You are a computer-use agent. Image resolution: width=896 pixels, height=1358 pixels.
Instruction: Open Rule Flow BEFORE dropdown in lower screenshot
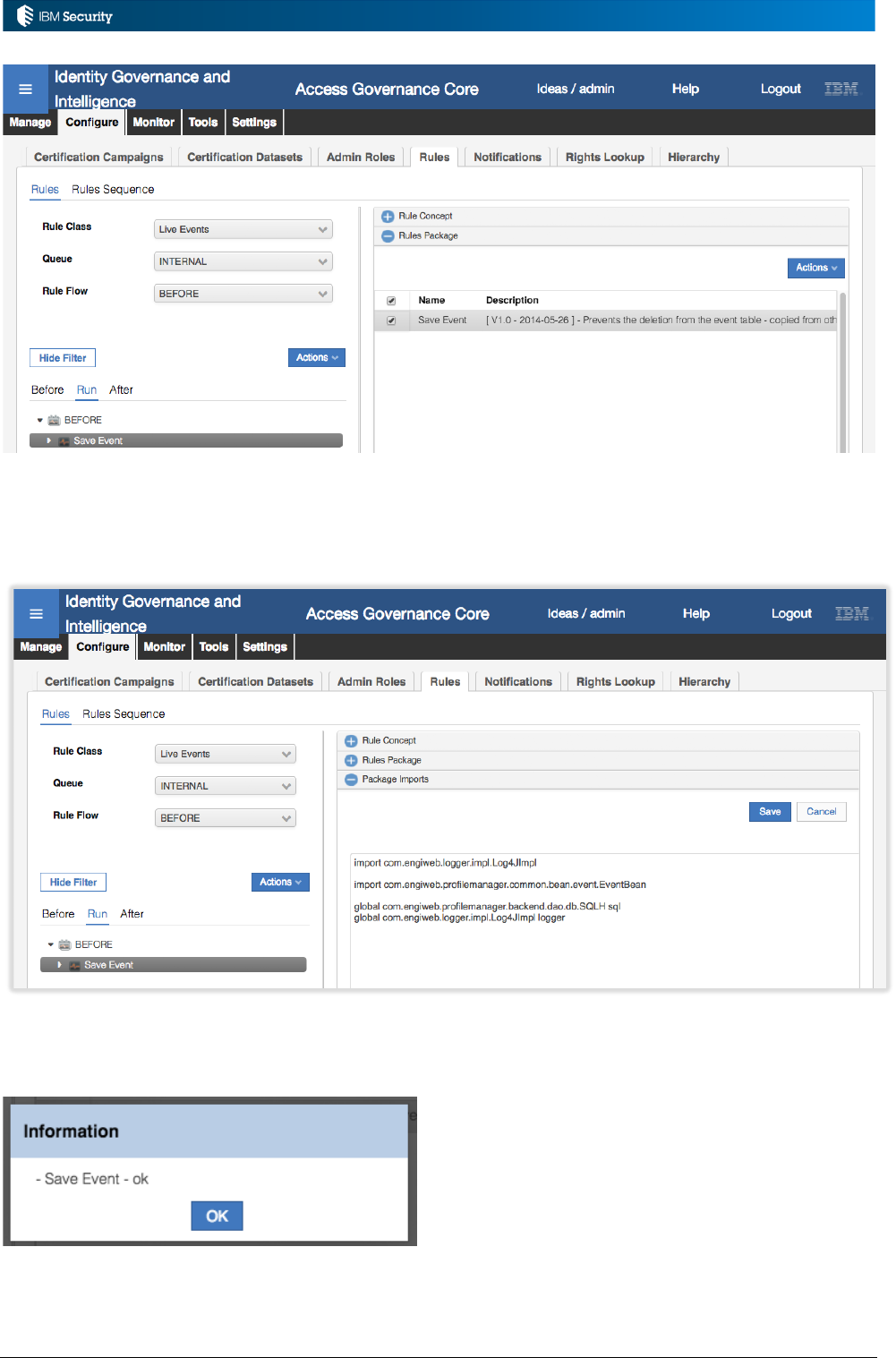tap(226, 818)
